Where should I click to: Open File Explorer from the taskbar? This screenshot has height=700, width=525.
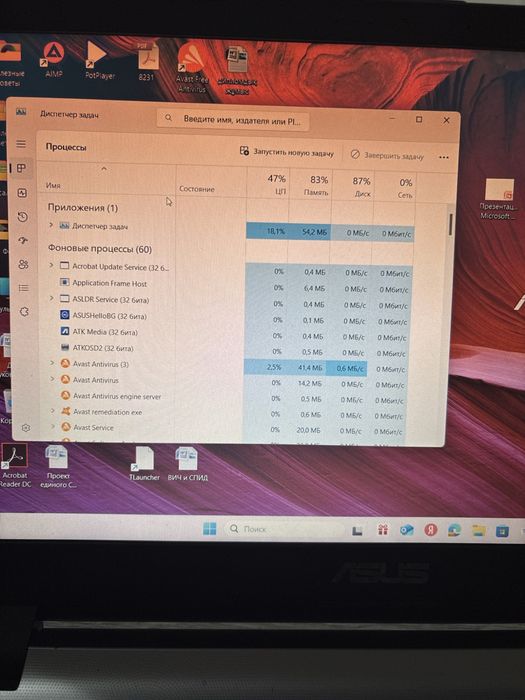(479, 530)
